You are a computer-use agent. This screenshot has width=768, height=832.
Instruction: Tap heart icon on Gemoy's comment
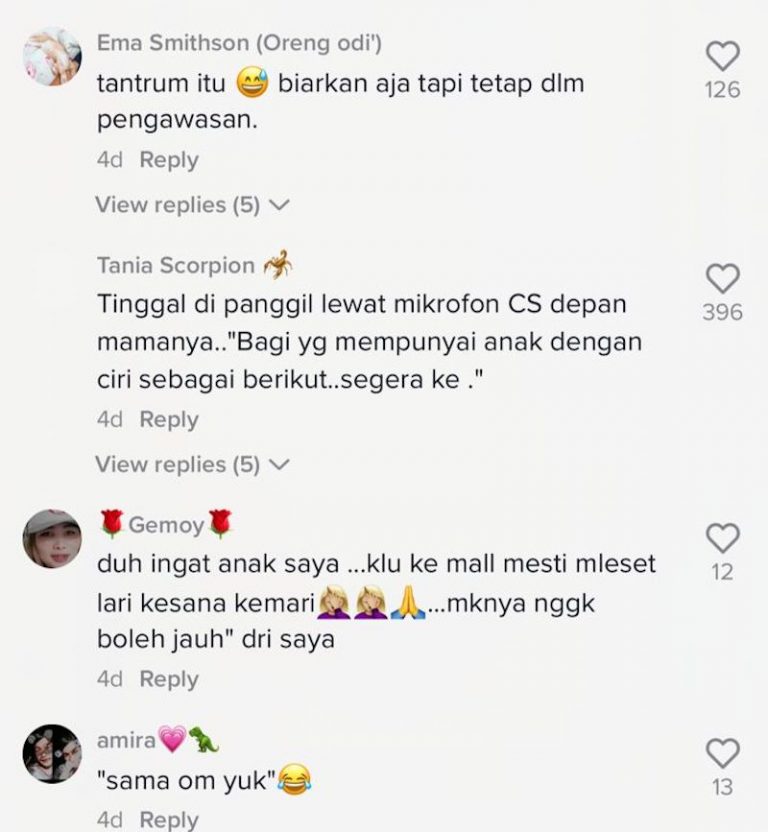[722, 538]
